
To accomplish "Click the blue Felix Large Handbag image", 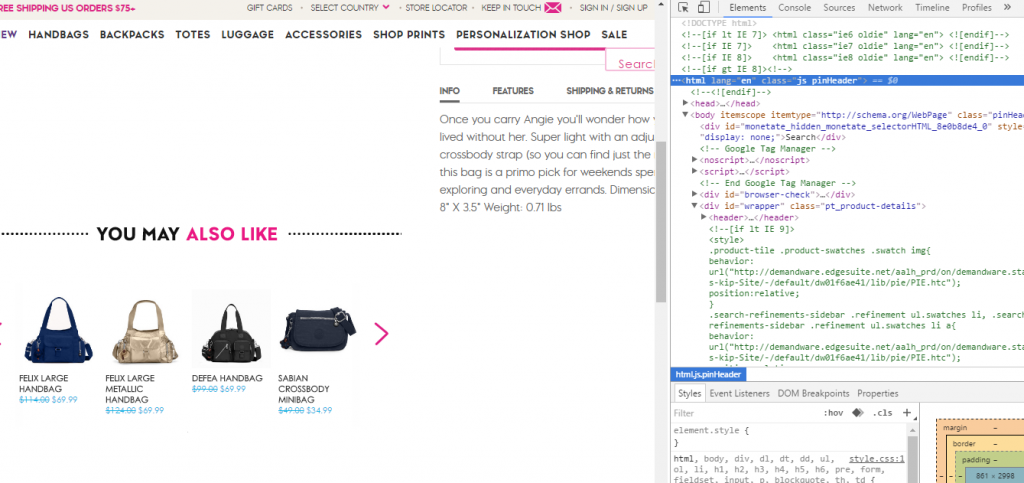I will pos(59,330).
